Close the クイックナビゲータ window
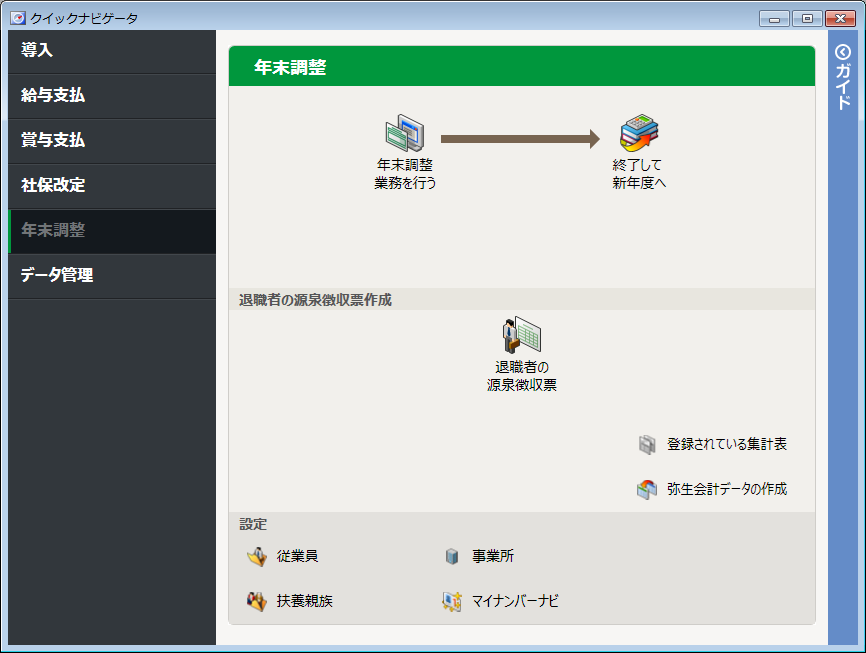The height and width of the screenshot is (653, 866). pyautogui.click(x=840, y=19)
